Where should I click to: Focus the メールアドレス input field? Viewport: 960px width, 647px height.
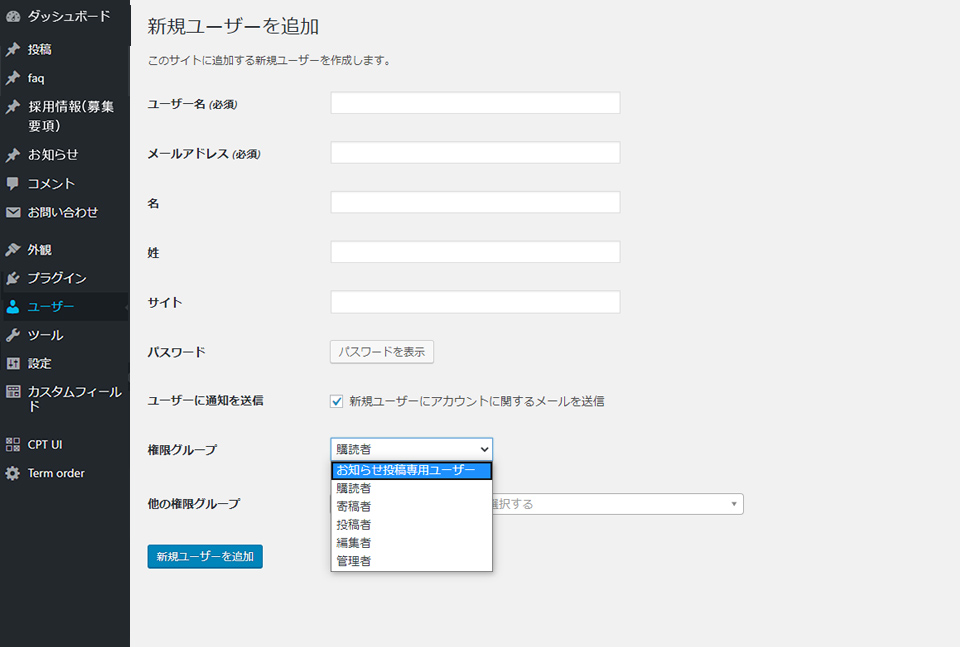tap(475, 153)
